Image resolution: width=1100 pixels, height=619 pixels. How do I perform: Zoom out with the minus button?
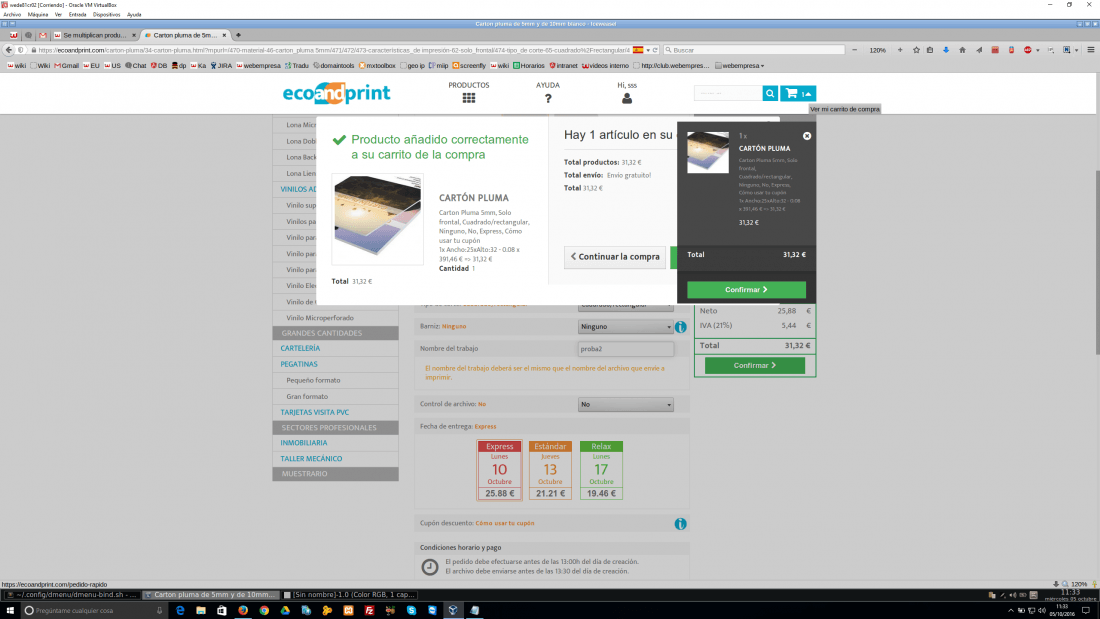tap(854, 50)
